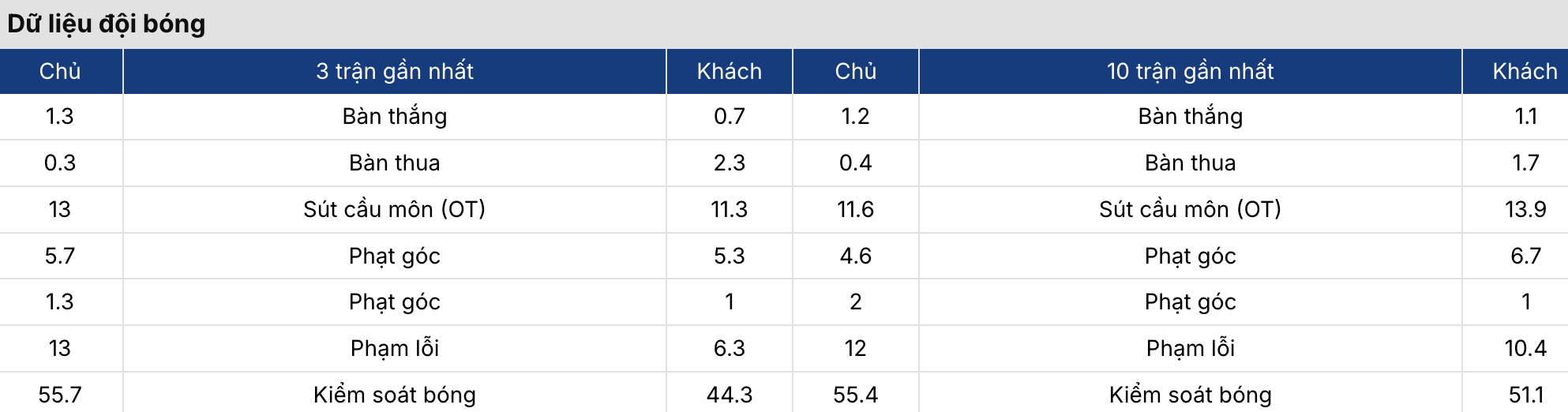1568x412 pixels.
Task: Click "Kiểm soát bóng" under 3 trận gần nhất
Action: [x=395, y=395]
